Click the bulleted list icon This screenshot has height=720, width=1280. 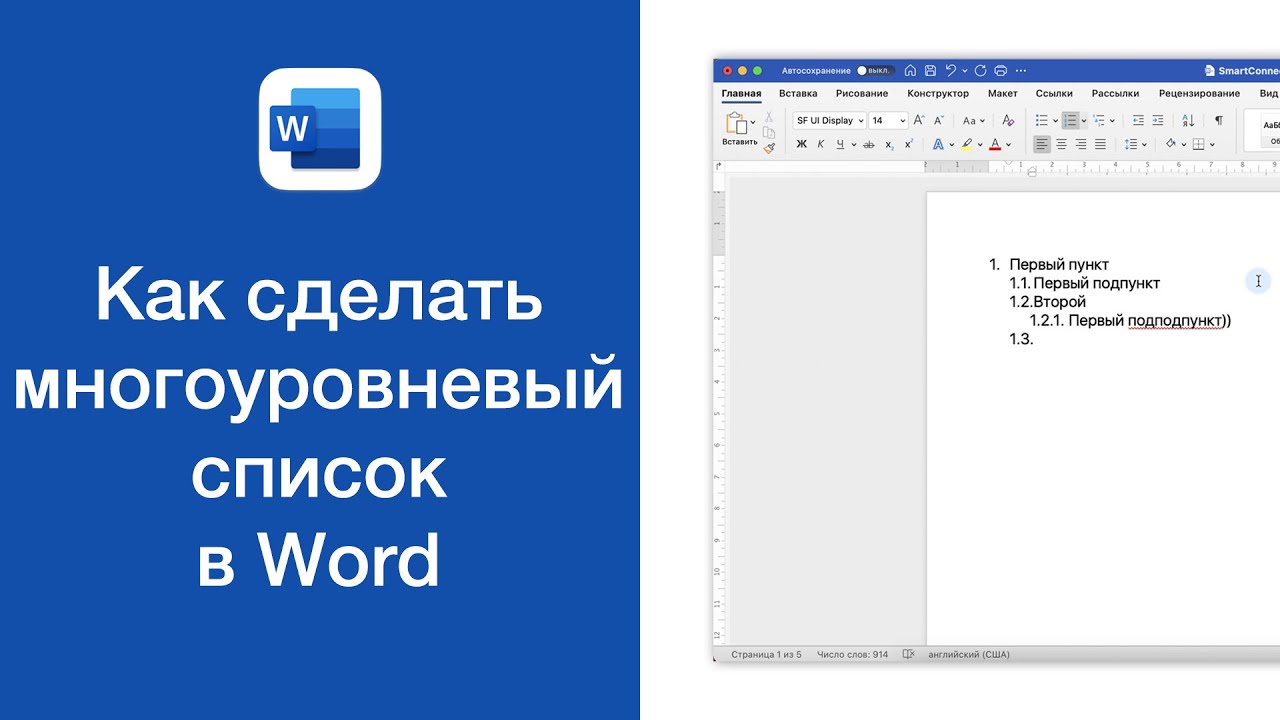(x=1042, y=120)
